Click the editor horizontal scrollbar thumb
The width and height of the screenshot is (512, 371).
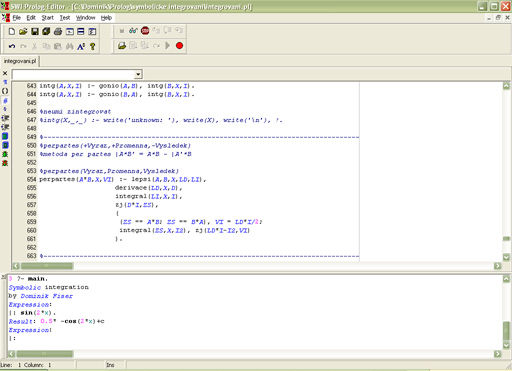(47, 266)
